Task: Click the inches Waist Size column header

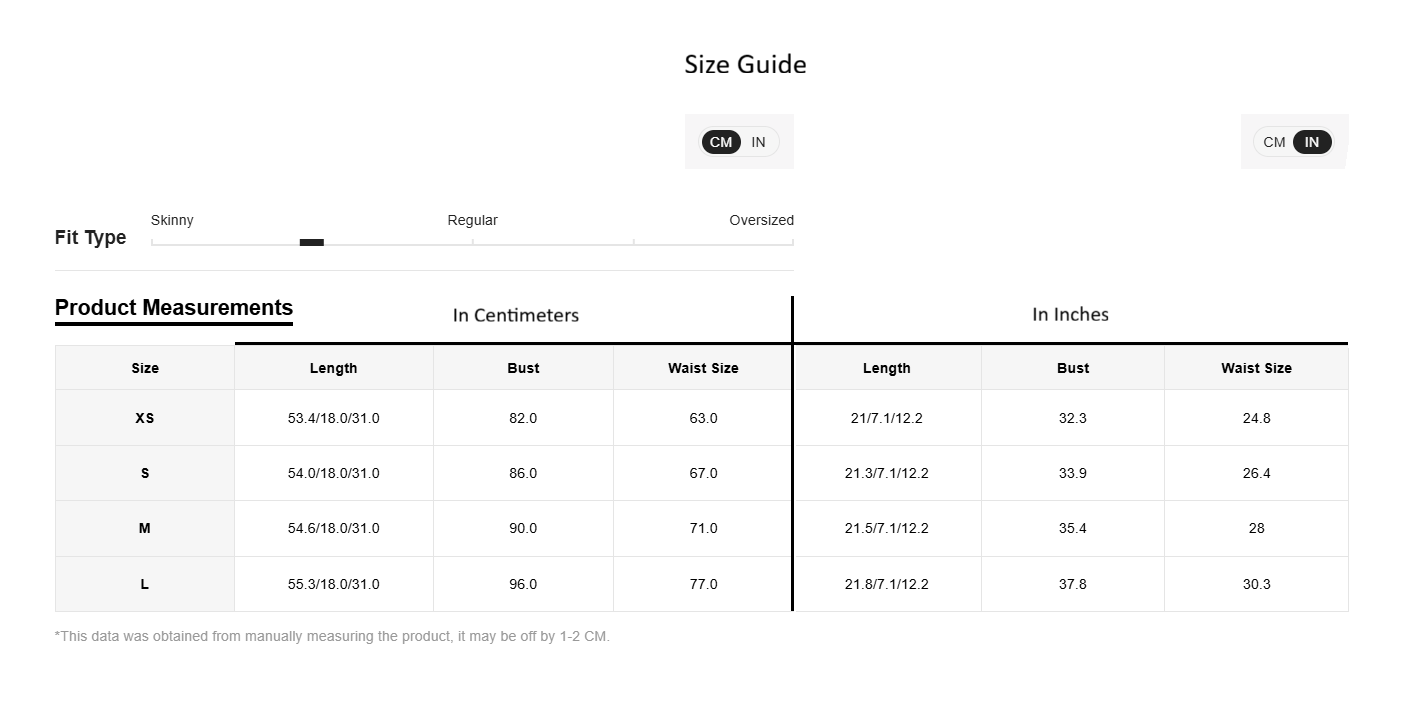Action: tap(1256, 368)
